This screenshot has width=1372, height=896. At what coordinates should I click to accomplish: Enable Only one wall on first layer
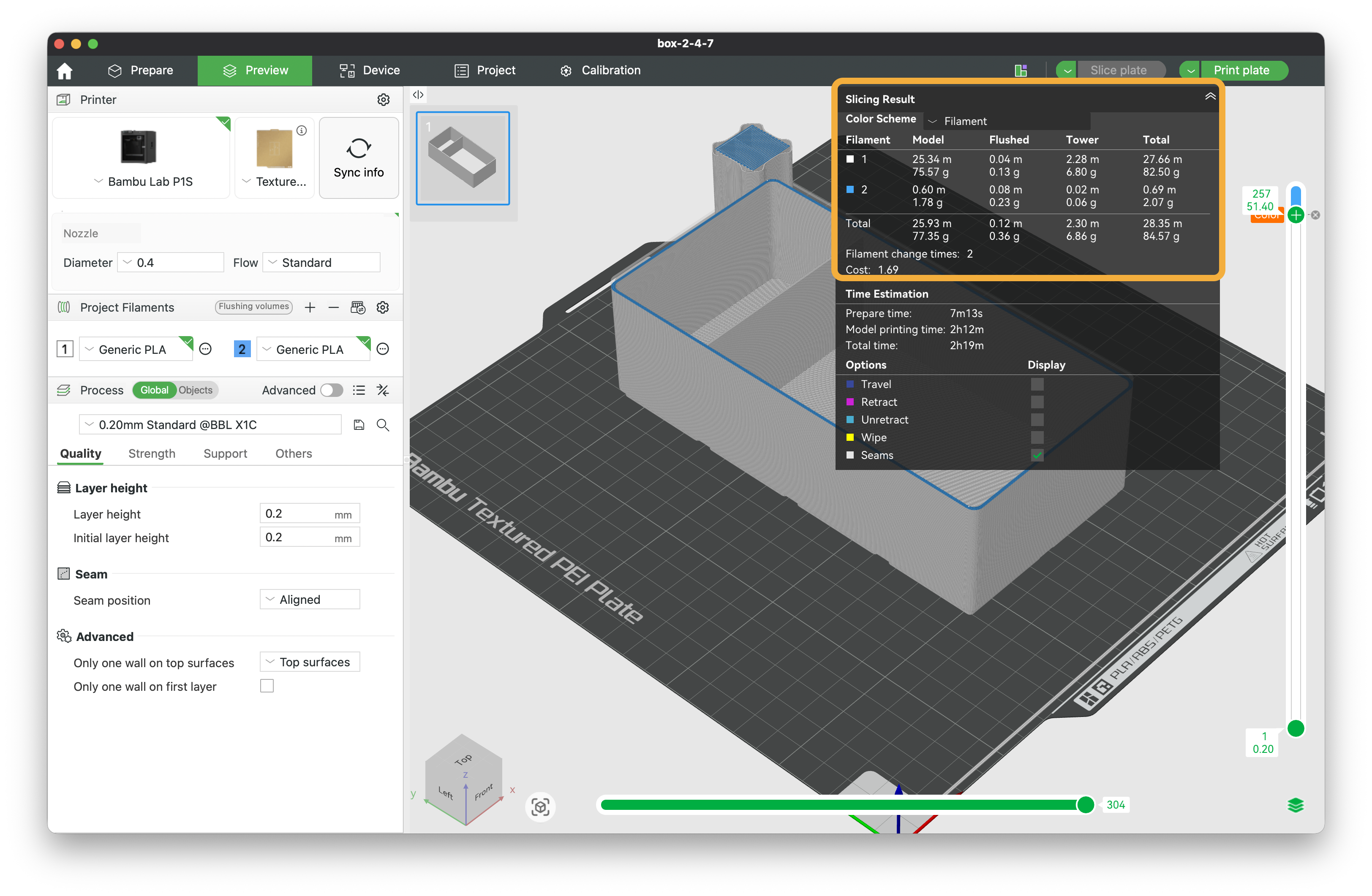267,686
